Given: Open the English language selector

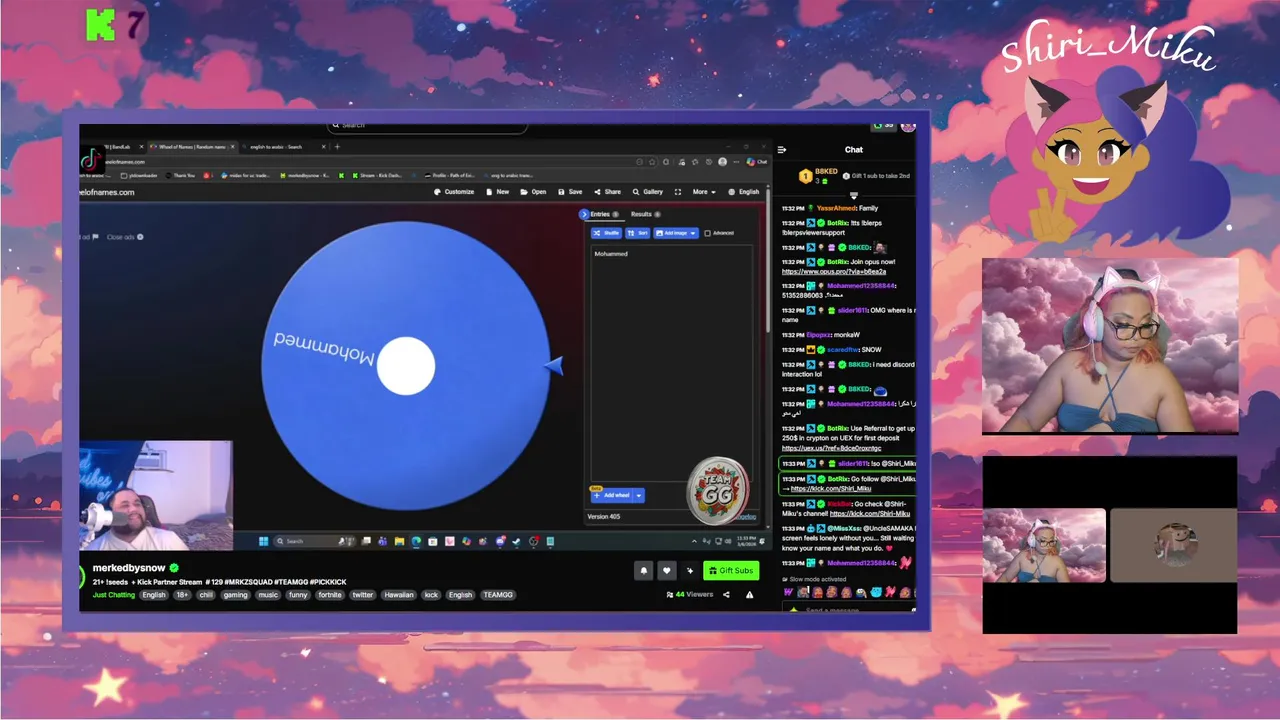Looking at the screenshot, I should [x=744, y=192].
